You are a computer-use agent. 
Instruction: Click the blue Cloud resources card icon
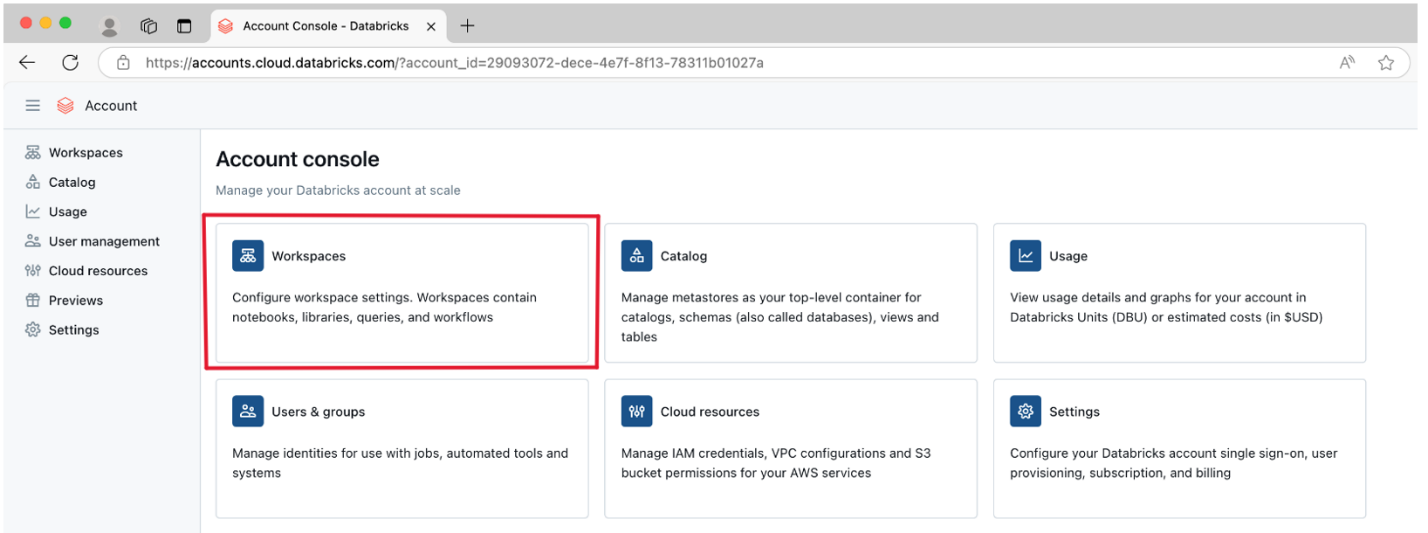point(637,411)
